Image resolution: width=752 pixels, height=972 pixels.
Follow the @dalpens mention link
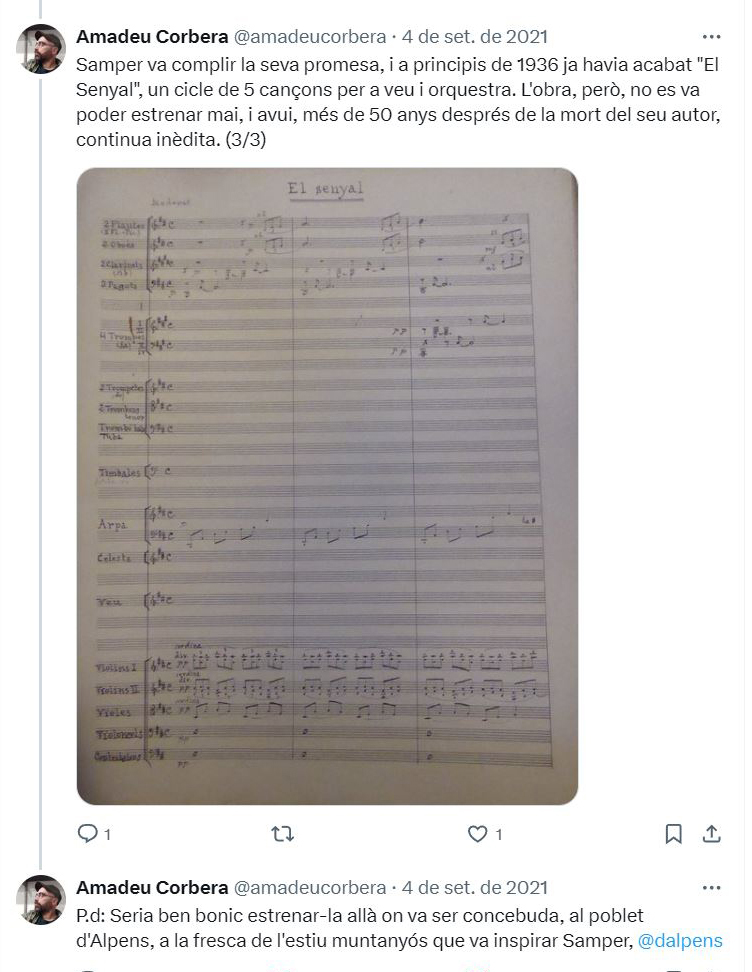tap(680, 940)
